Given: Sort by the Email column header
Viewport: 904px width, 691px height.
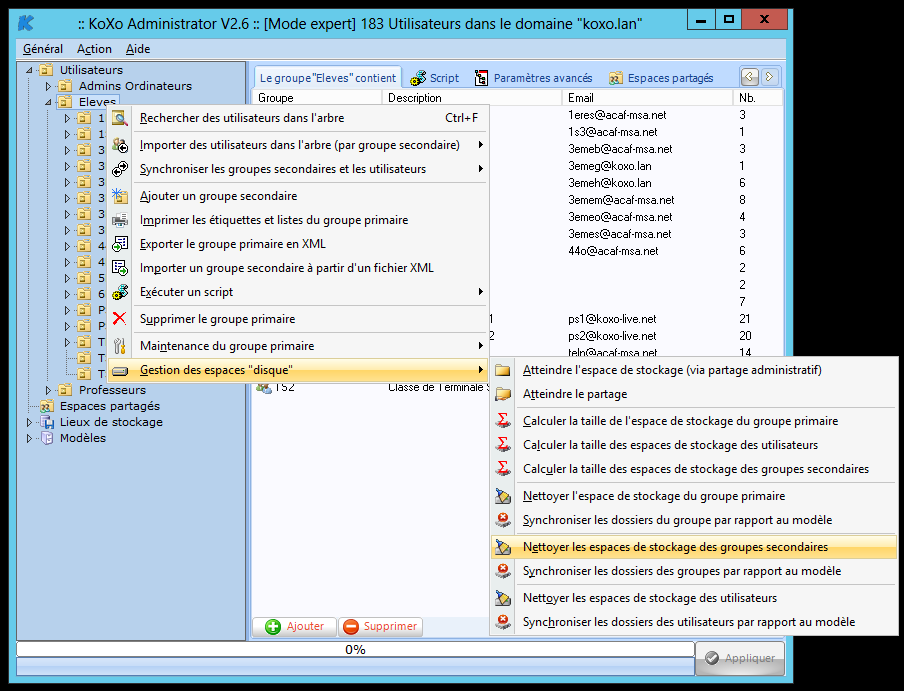Looking at the screenshot, I should [x=647, y=98].
